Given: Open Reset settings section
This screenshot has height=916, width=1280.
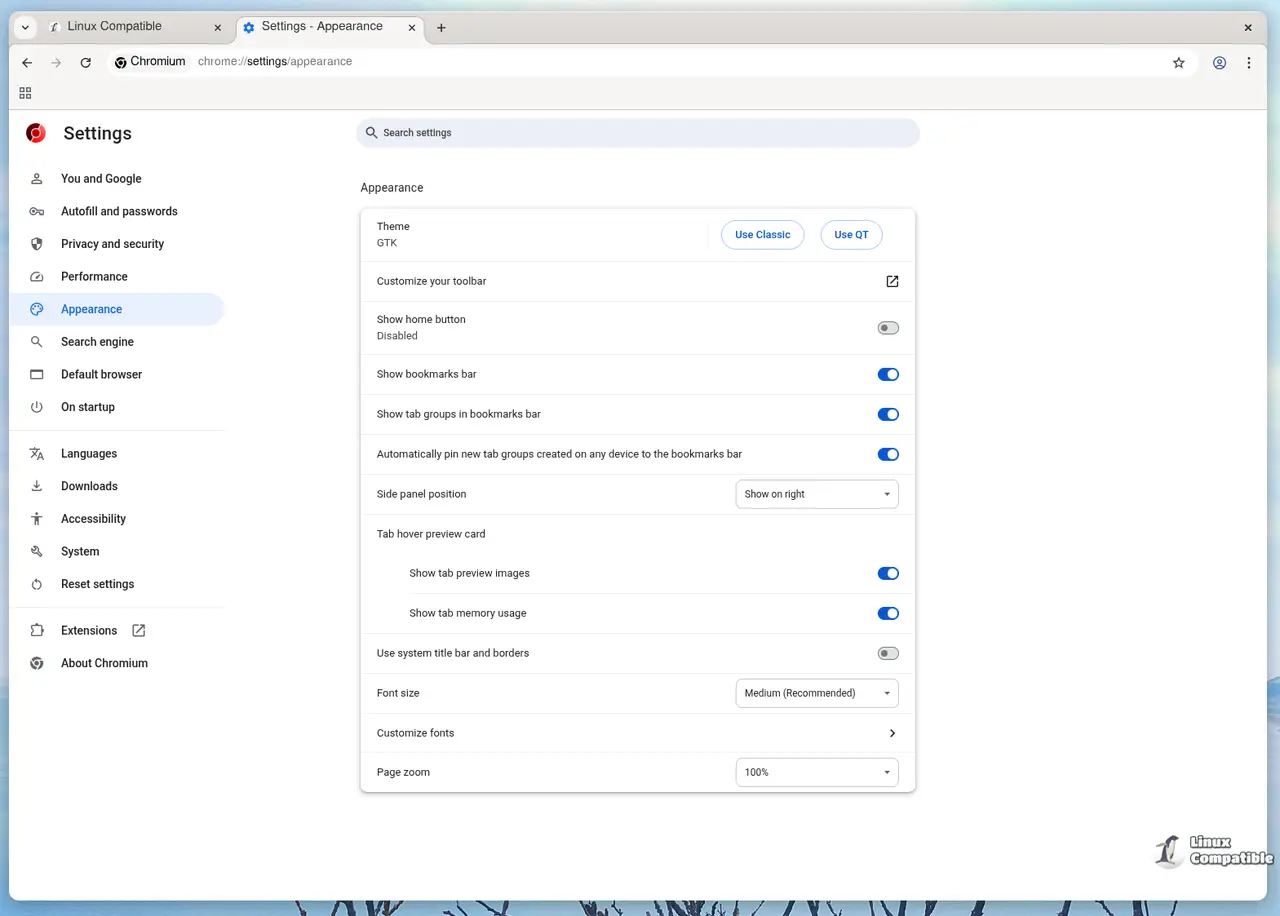Looking at the screenshot, I should pyautogui.click(x=97, y=584).
